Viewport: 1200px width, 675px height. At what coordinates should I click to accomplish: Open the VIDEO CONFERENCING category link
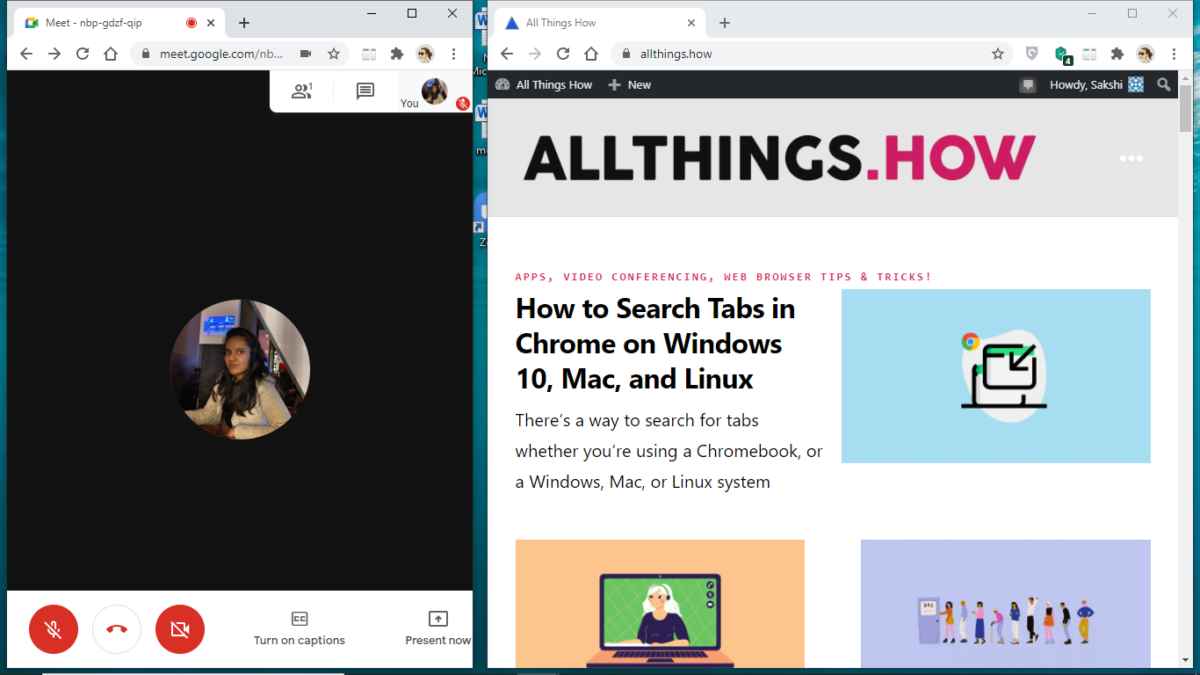coord(637,277)
